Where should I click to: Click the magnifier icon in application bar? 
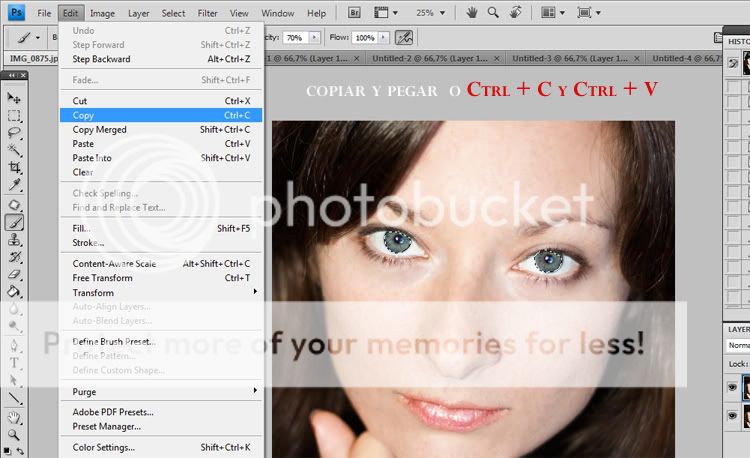[x=493, y=12]
